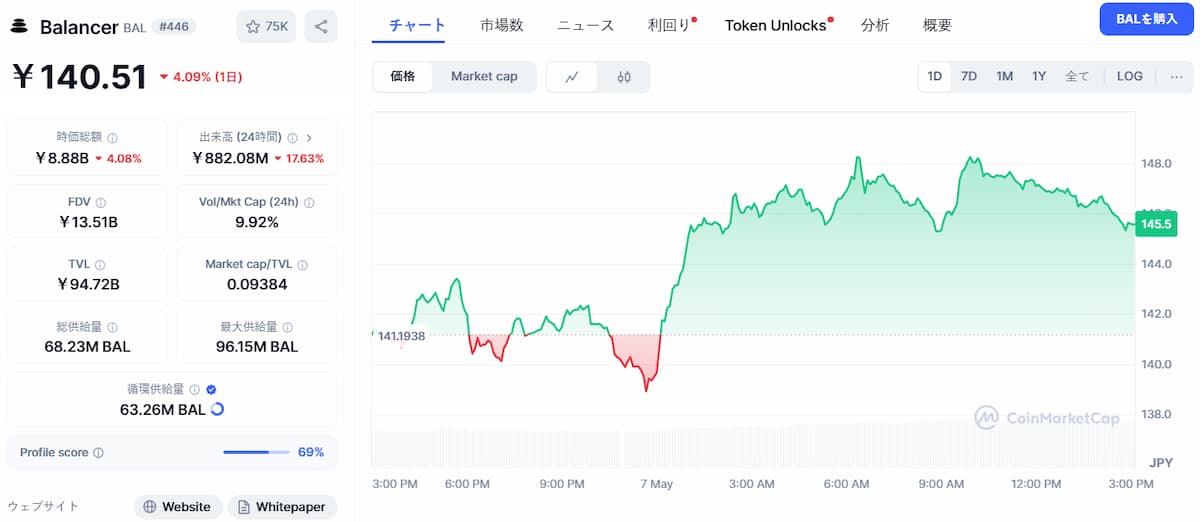Screen dimensions: 1200x522
Task: Switch to line chart view icon
Action: (573, 76)
